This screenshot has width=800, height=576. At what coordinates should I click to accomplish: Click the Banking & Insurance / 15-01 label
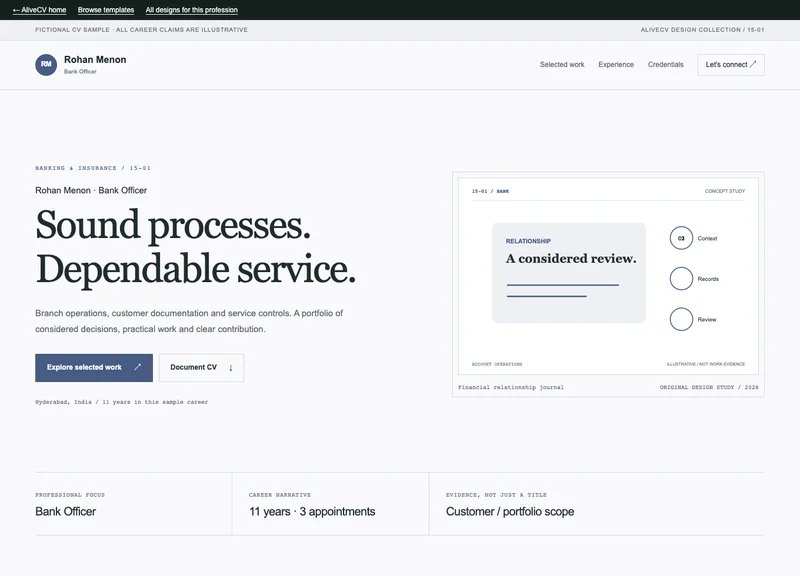pyautogui.click(x=93, y=168)
